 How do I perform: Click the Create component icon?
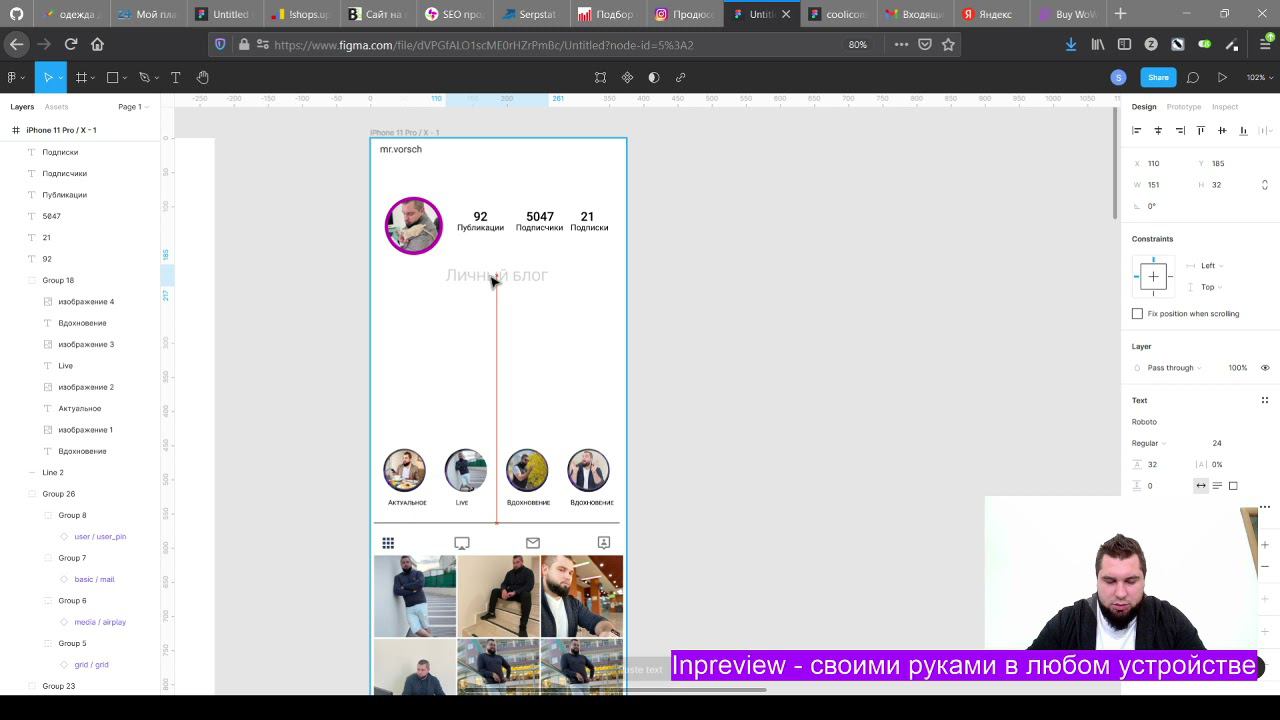(627, 77)
